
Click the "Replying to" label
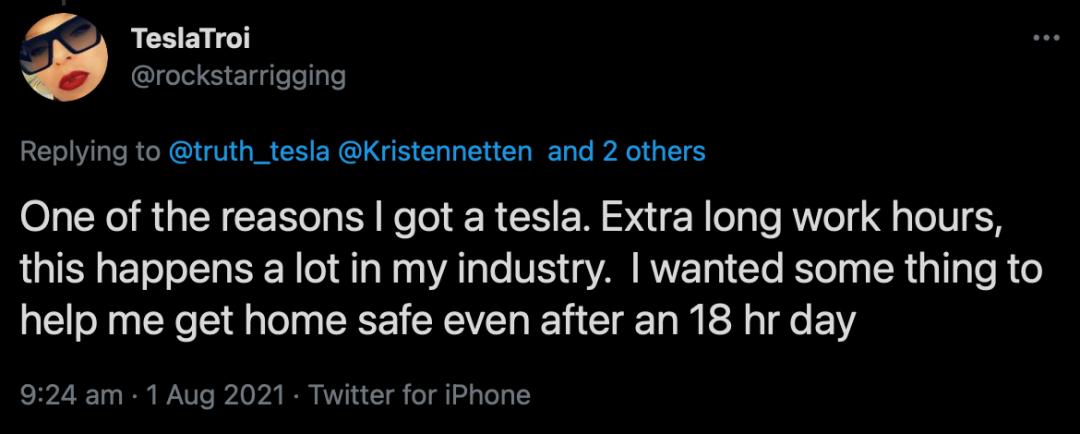89,152
